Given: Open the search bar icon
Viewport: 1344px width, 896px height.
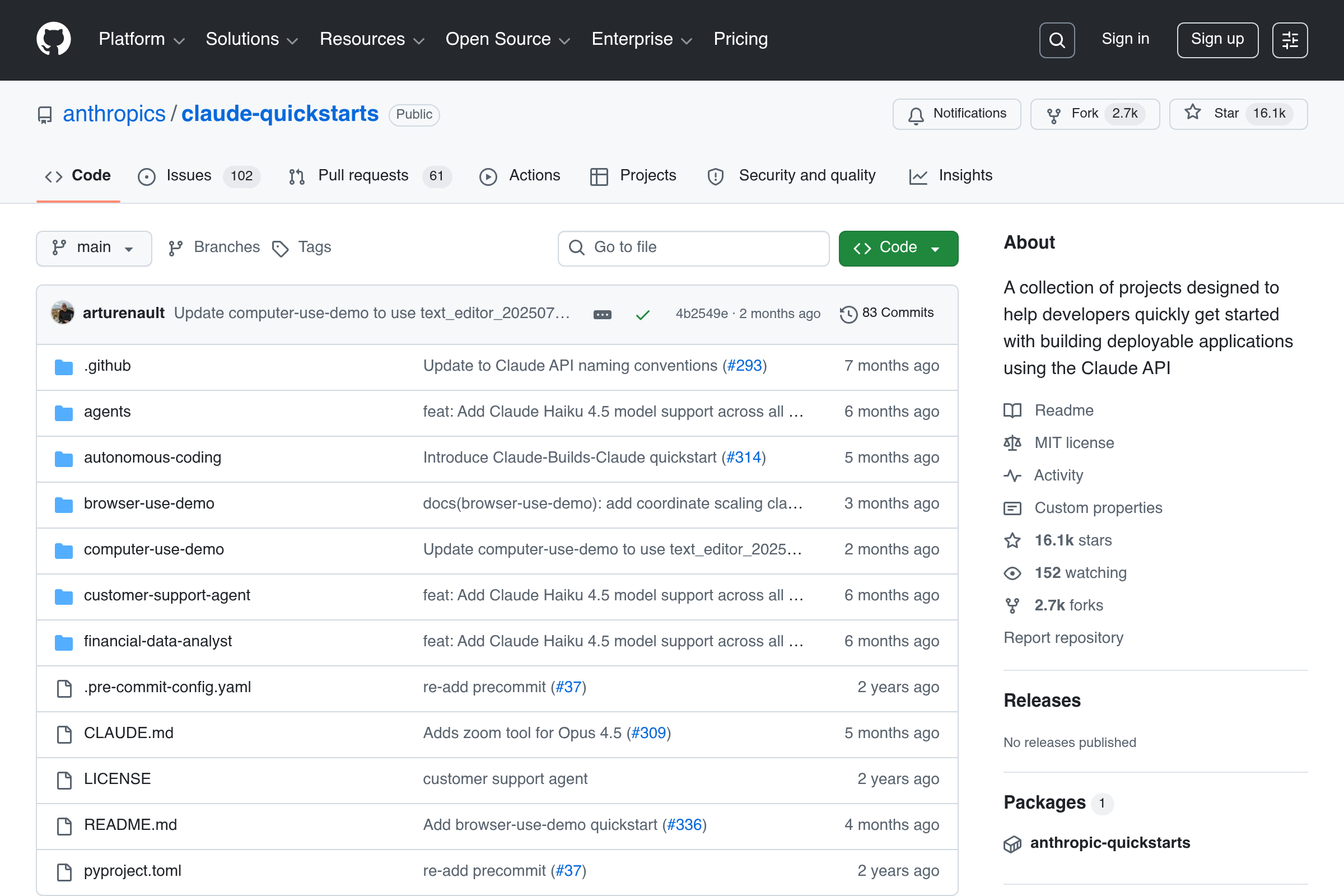Looking at the screenshot, I should (1057, 39).
